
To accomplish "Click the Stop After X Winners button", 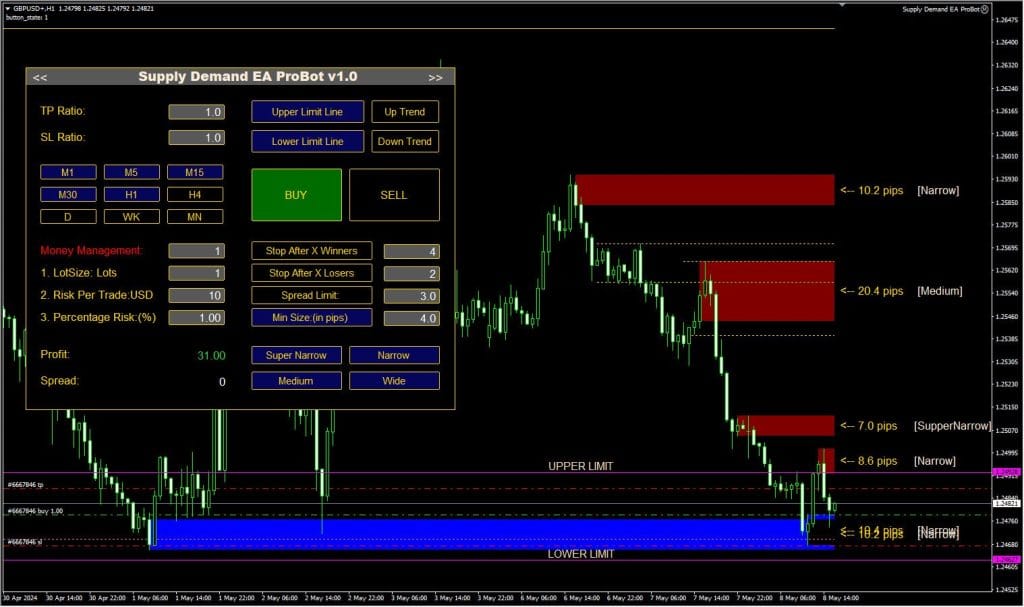I will [311, 250].
